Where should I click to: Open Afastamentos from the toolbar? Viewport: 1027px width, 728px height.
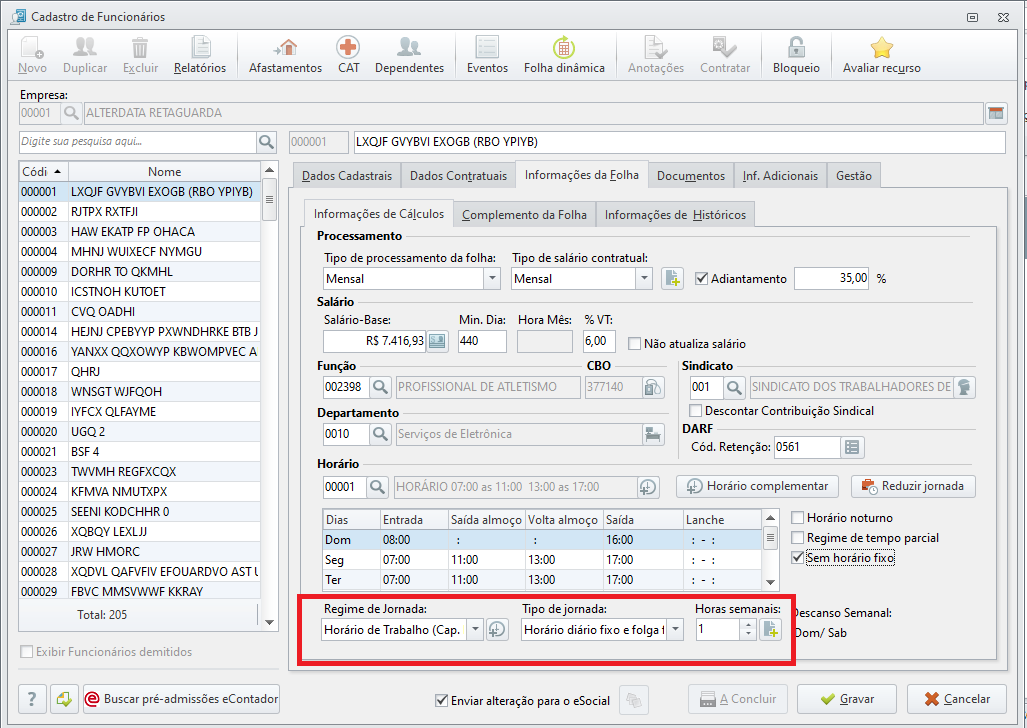coord(286,55)
